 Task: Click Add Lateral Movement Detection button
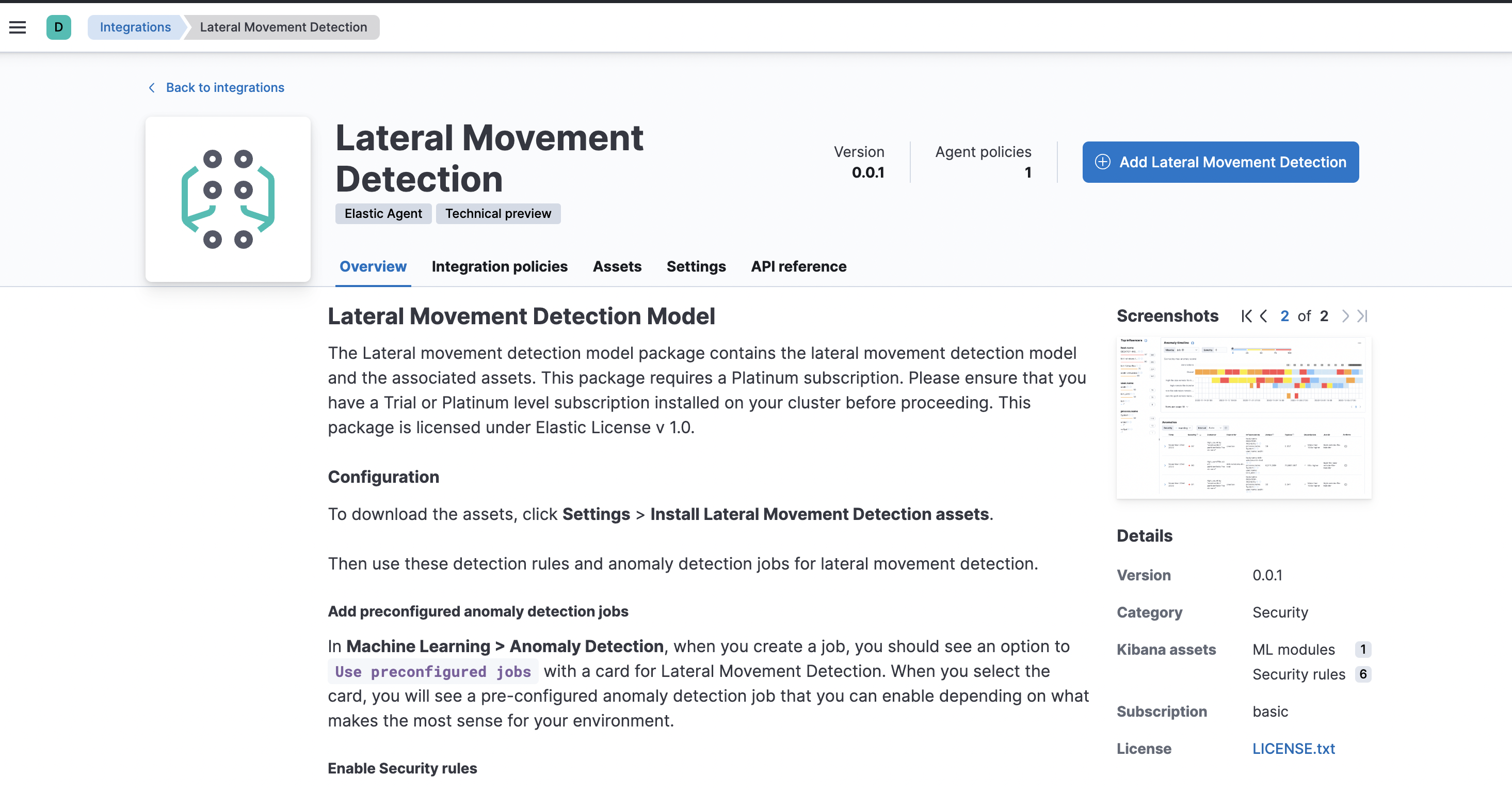click(1220, 162)
